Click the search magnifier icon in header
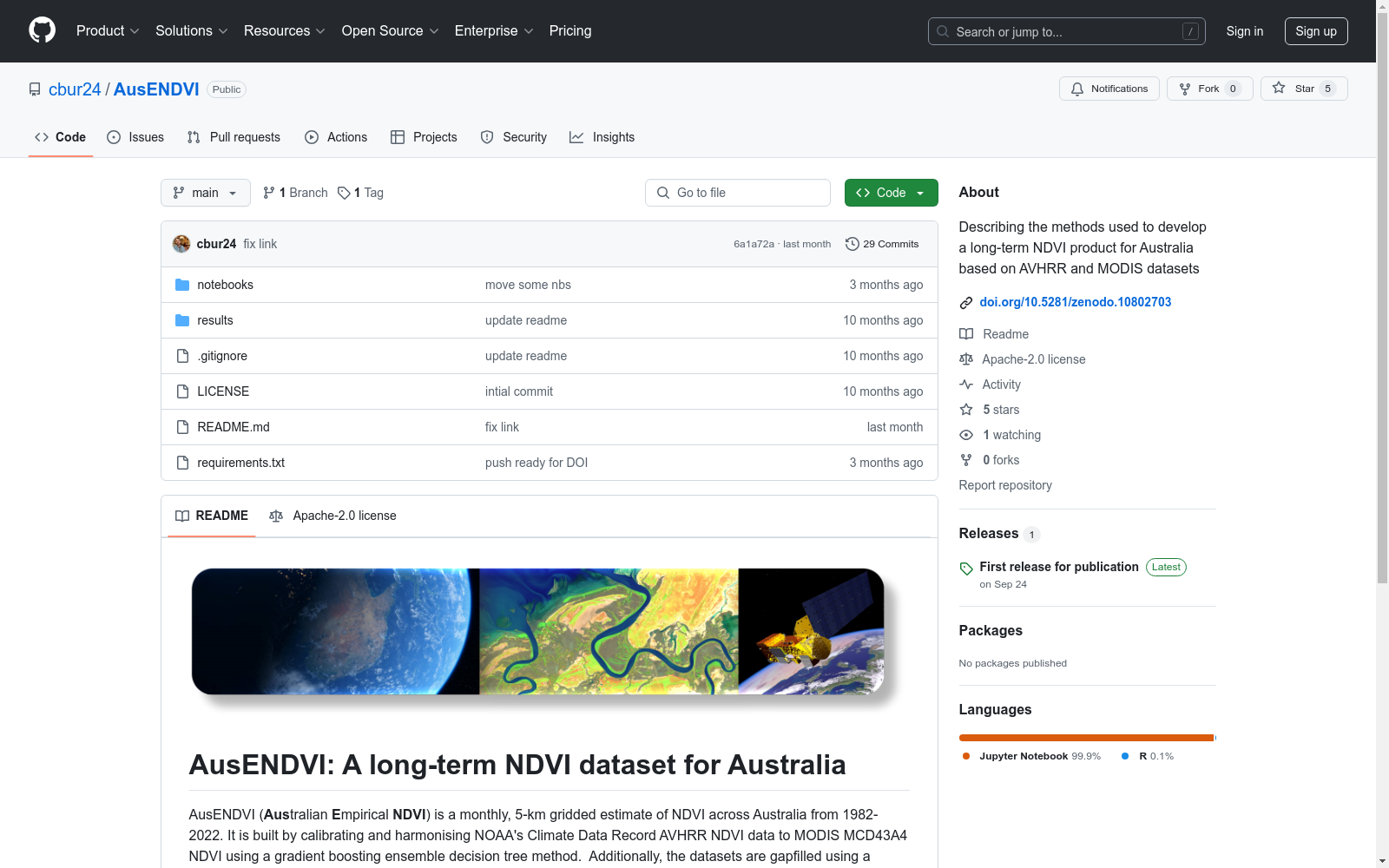The image size is (1389, 868). pyautogui.click(x=943, y=31)
